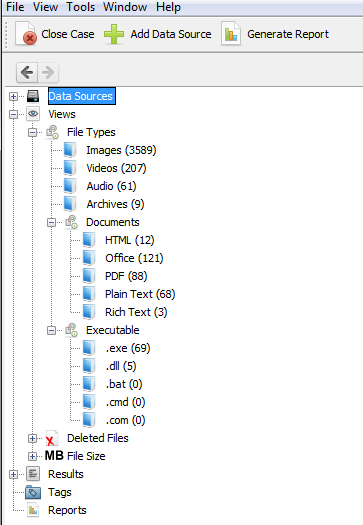
Task: Select .bat (0) in the tree
Action: click(124, 384)
